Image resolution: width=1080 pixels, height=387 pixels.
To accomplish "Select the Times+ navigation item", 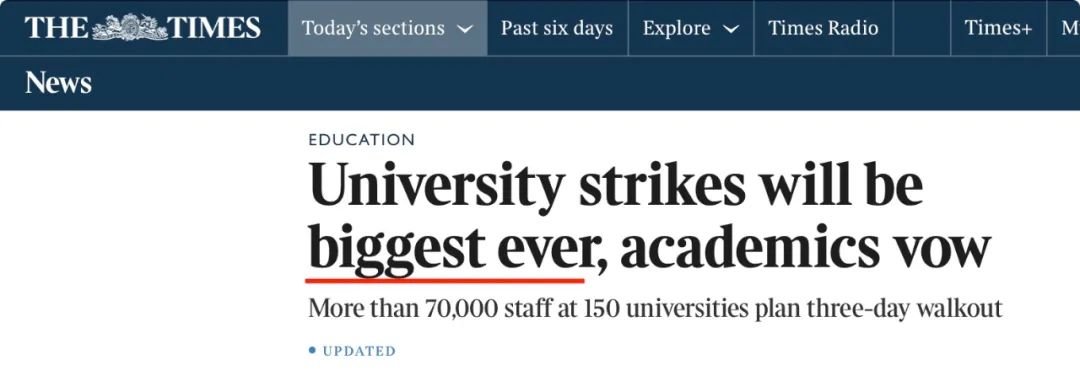I will (x=998, y=28).
